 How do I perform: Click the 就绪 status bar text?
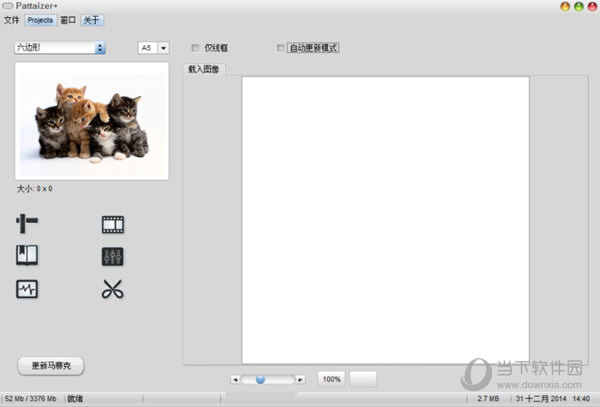coord(75,399)
